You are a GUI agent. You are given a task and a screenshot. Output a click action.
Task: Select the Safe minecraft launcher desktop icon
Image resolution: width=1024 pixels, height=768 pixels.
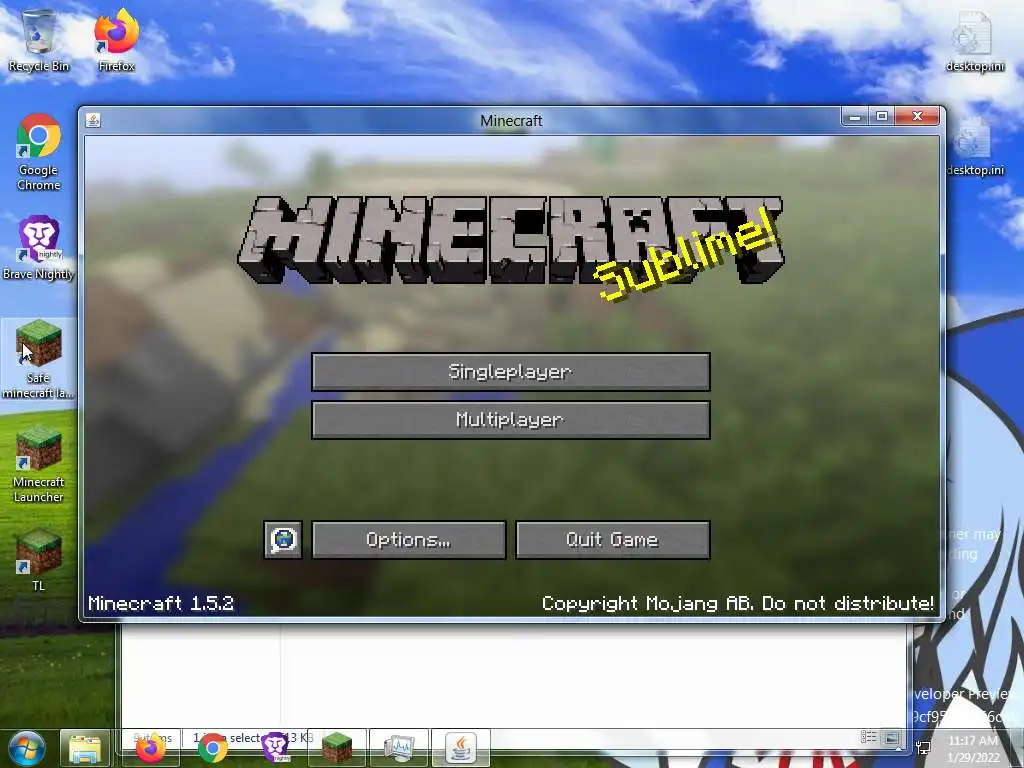(39, 359)
